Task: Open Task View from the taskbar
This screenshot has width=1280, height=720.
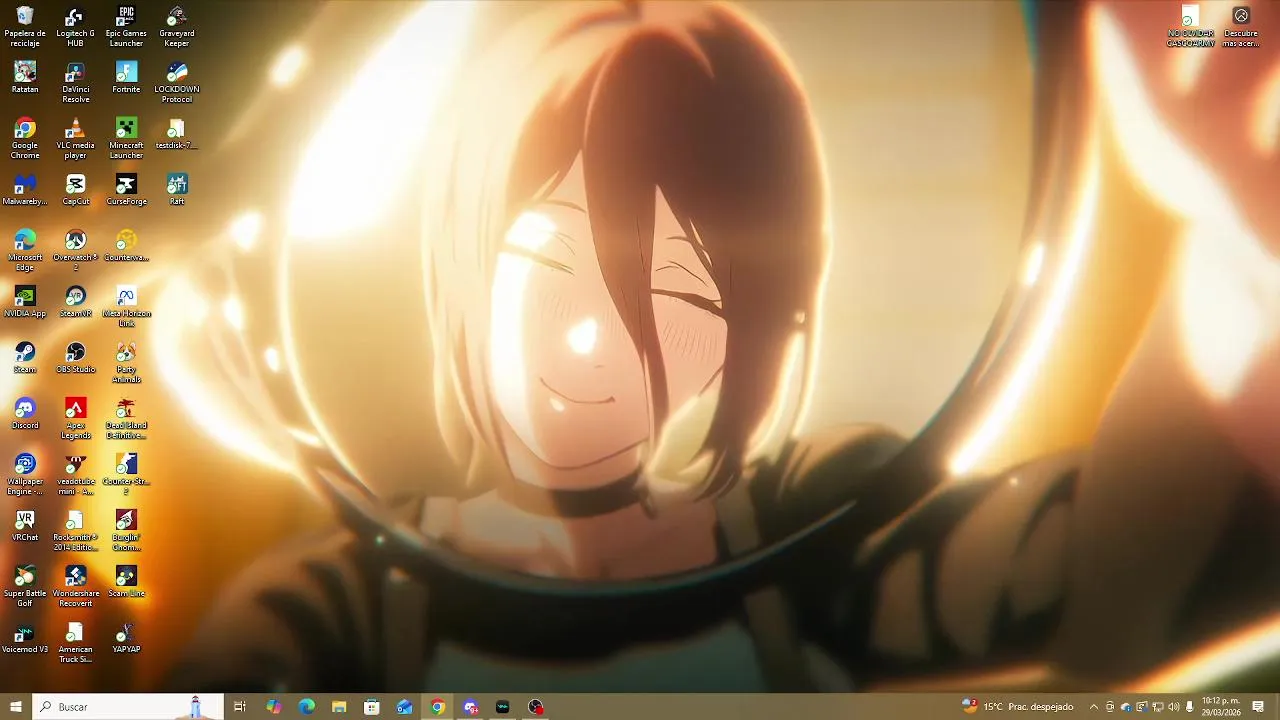Action: [240, 707]
